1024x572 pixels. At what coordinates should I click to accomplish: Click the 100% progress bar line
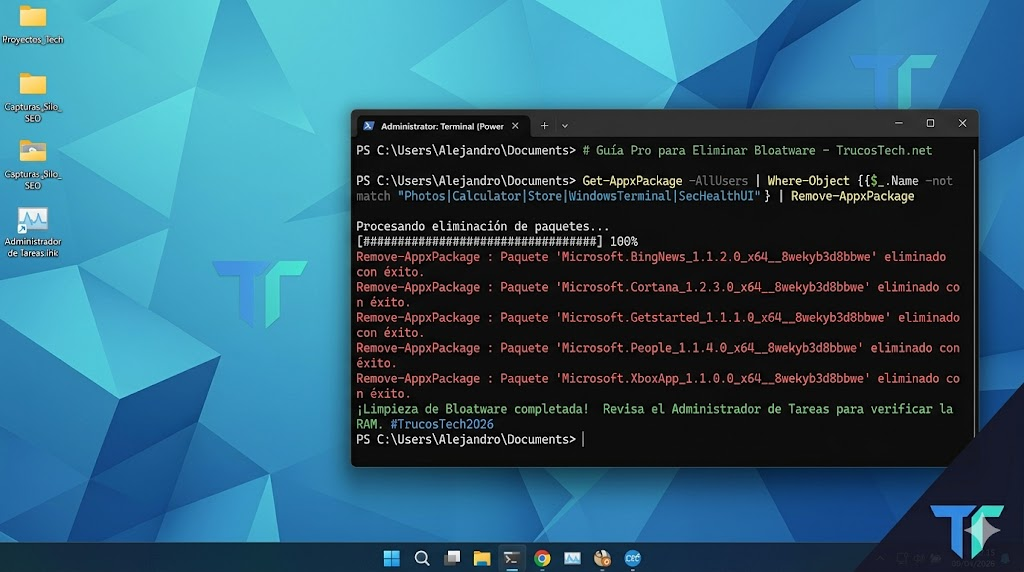tap(497, 242)
